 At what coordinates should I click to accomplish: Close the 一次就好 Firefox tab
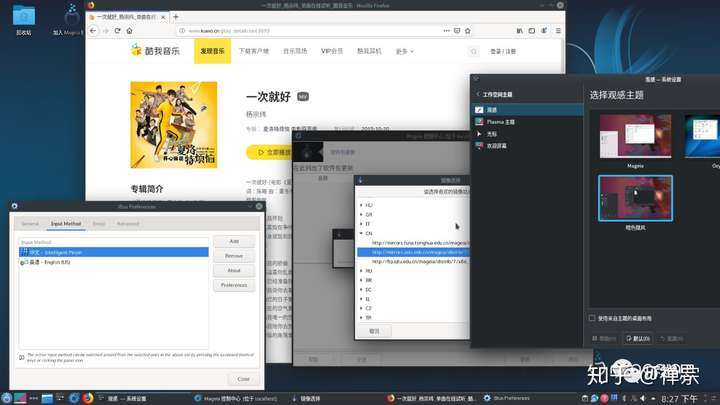(163, 17)
